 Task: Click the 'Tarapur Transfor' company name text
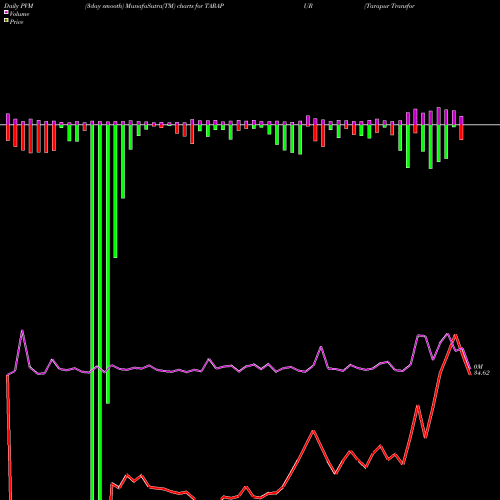[x=389, y=6]
